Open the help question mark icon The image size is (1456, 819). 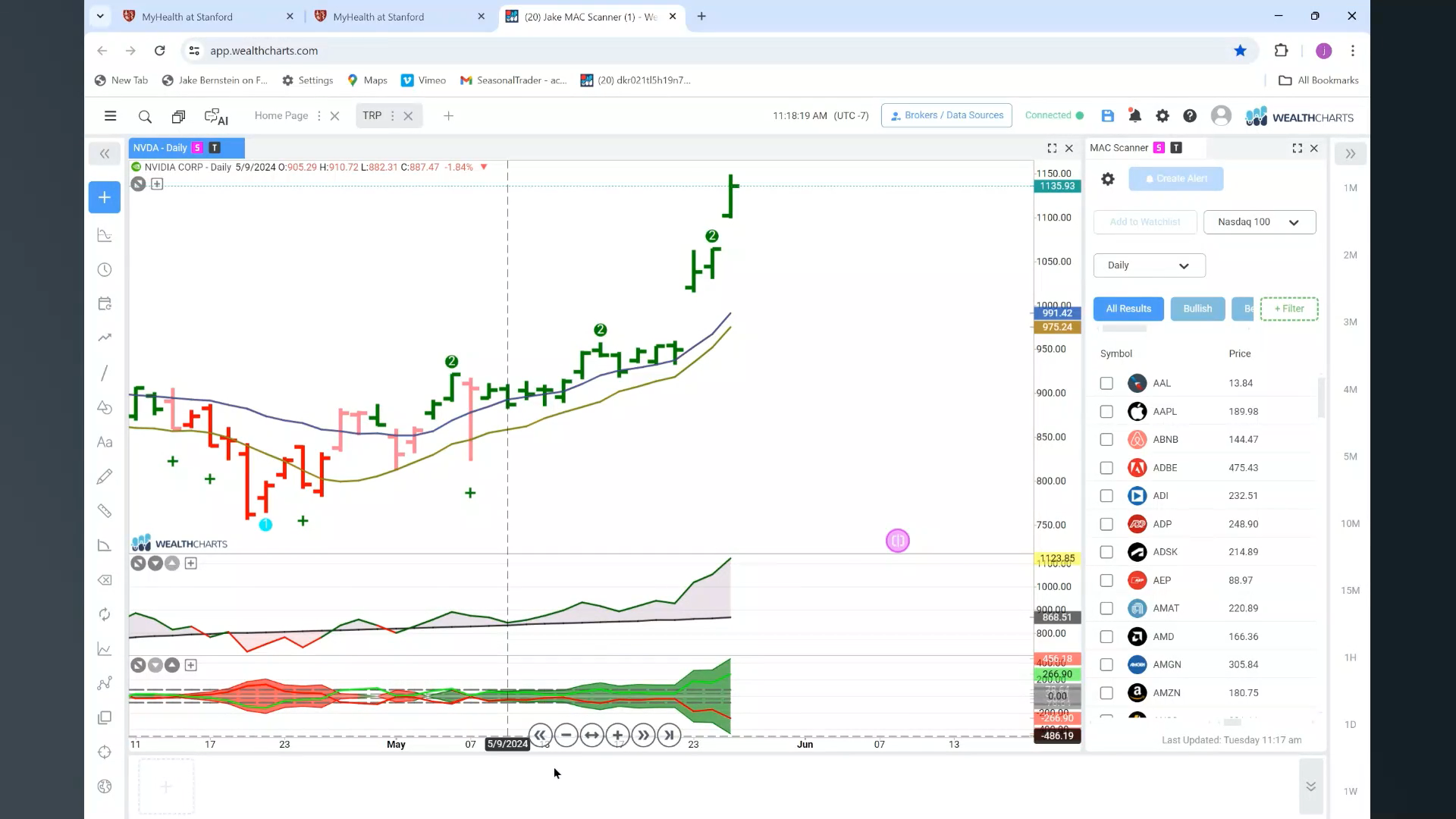[1190, 115]
